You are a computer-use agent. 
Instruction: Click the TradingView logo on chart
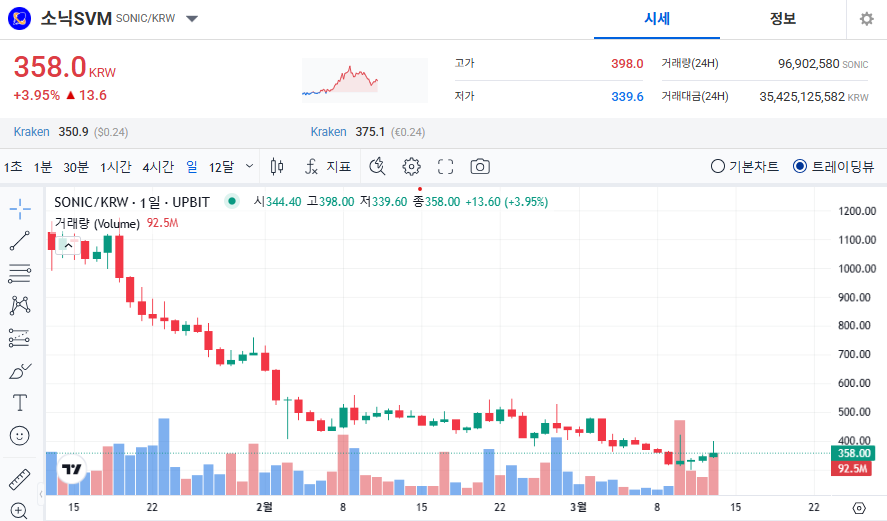point(72,469)
